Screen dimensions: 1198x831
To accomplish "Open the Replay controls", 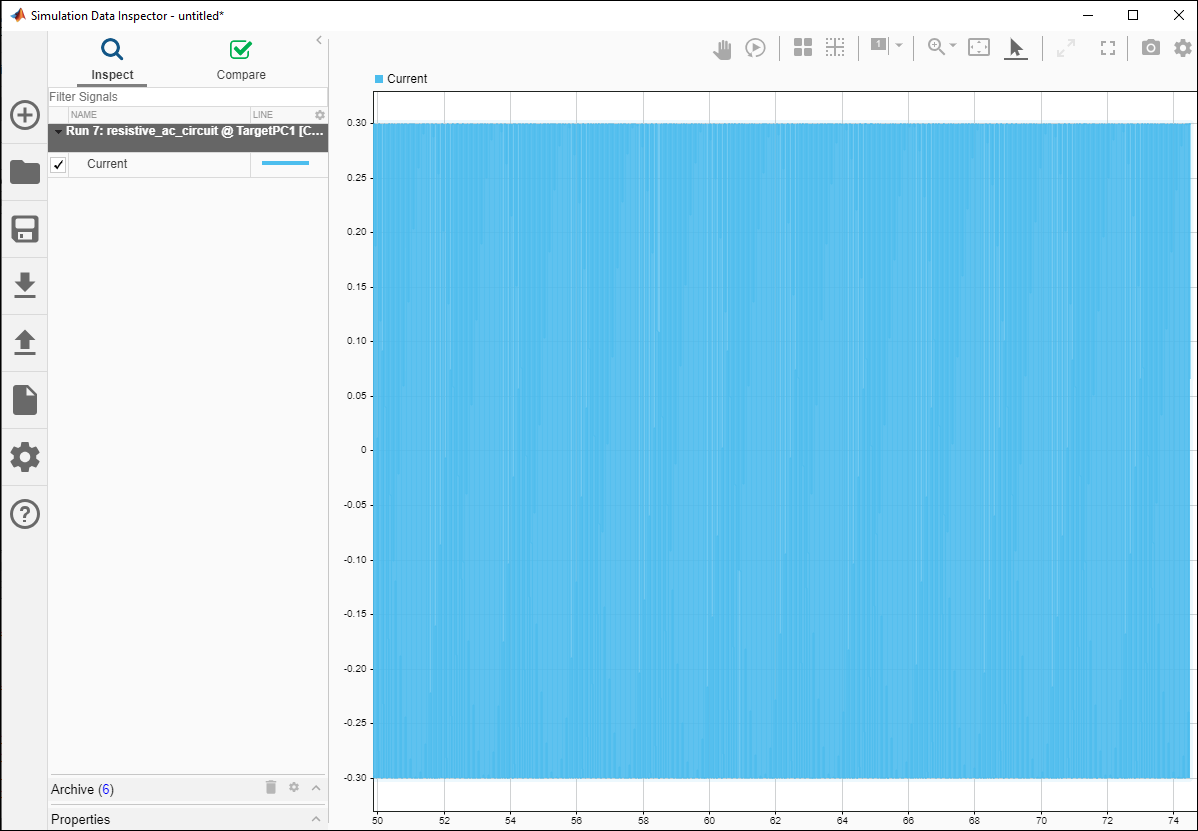I will click(x=755, y=48).
